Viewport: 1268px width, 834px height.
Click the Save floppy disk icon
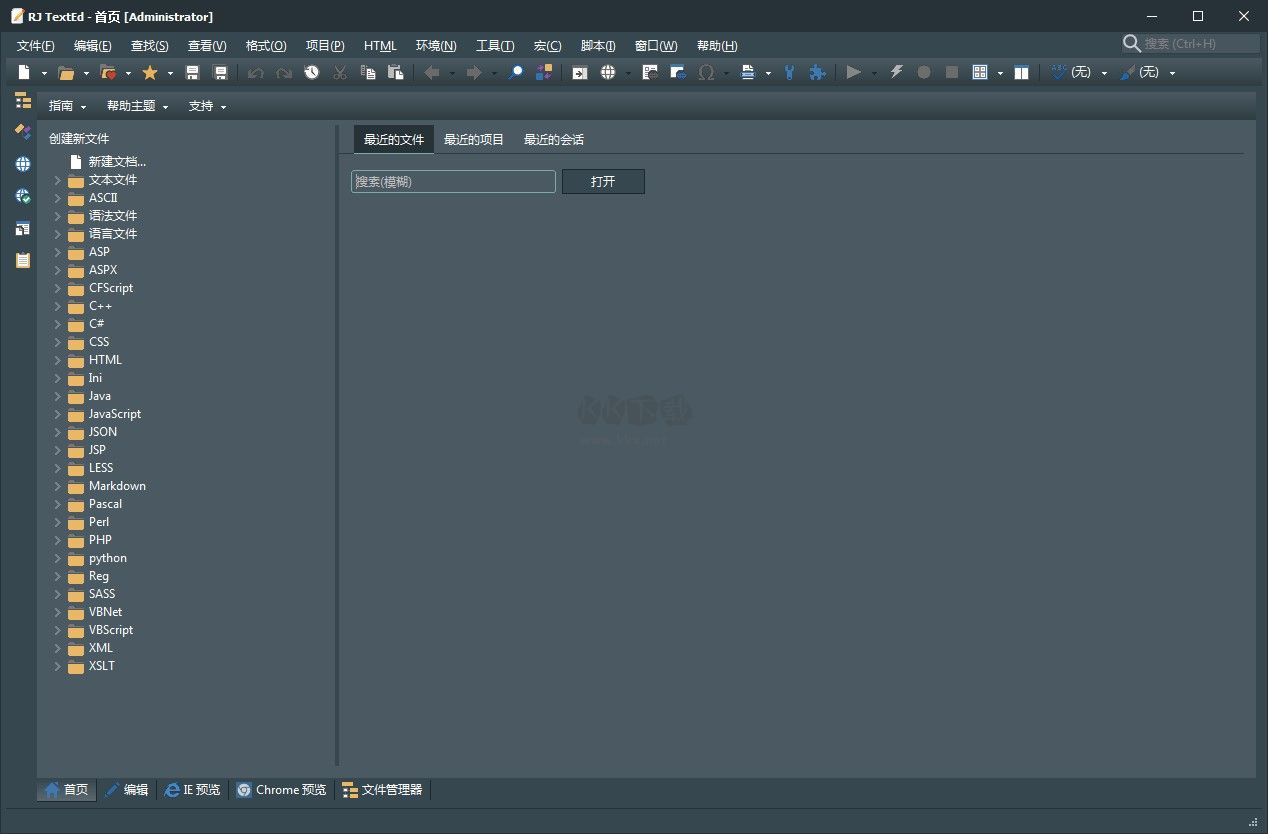click(193, 72)
